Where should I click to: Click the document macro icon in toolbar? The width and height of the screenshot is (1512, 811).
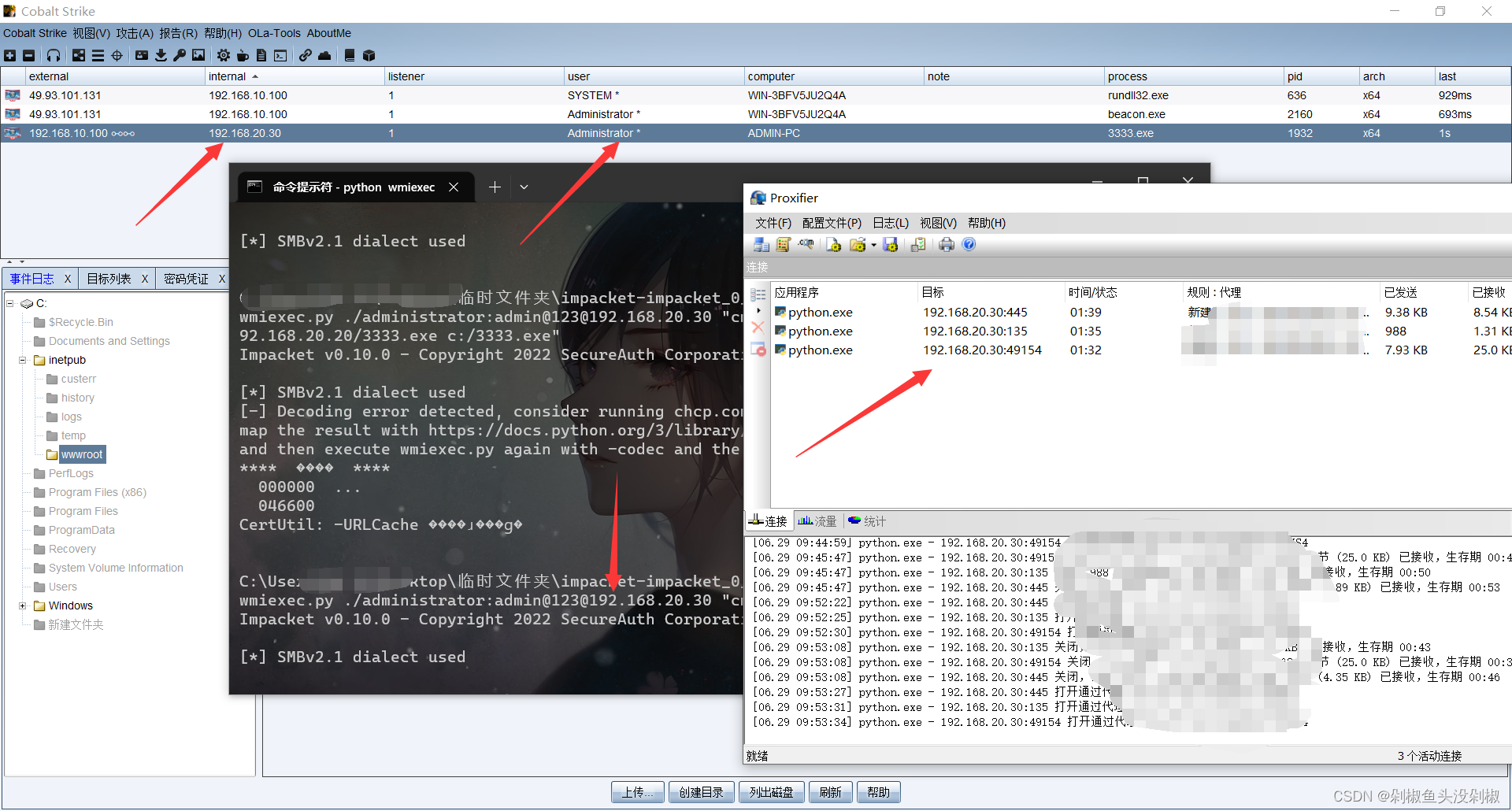tap(261, 55)
